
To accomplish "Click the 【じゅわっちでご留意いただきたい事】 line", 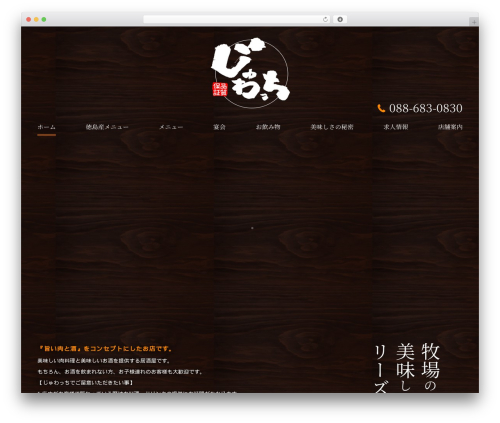I will (86, 383).
